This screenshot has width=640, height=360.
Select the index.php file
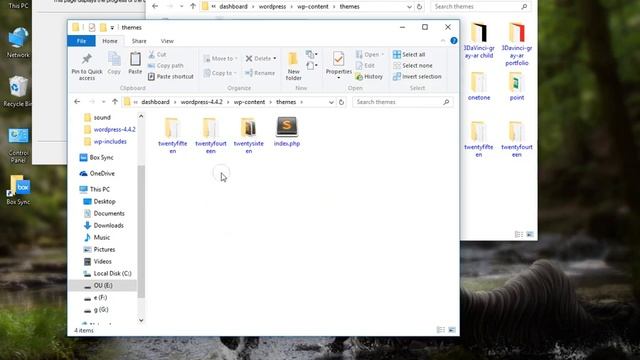point(287,132)
